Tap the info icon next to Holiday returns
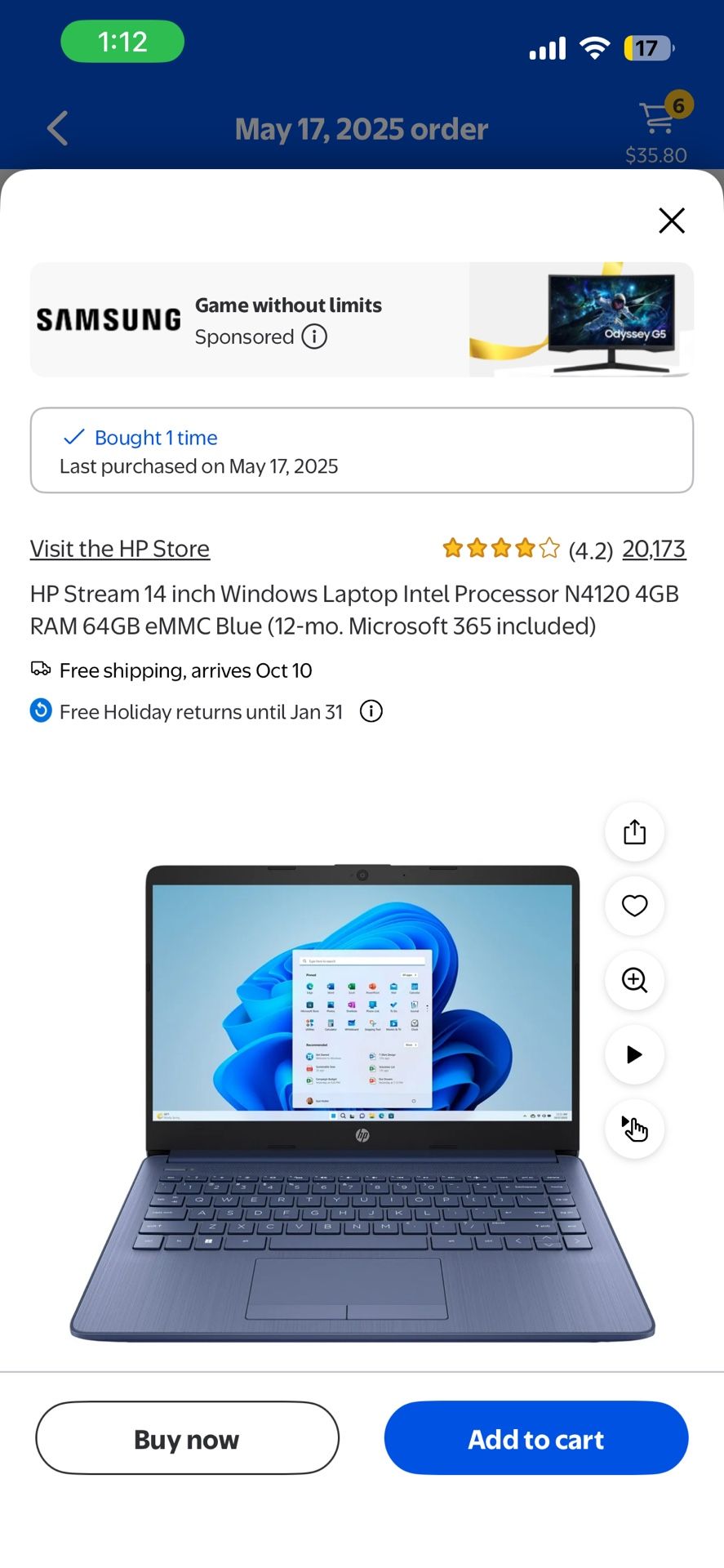Screen dimensions: 724x1568 coord(371,711)
